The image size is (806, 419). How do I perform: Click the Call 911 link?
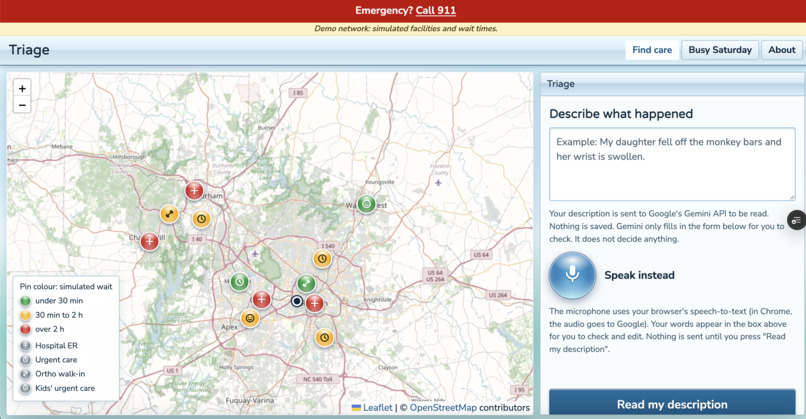tap(436, 10)
